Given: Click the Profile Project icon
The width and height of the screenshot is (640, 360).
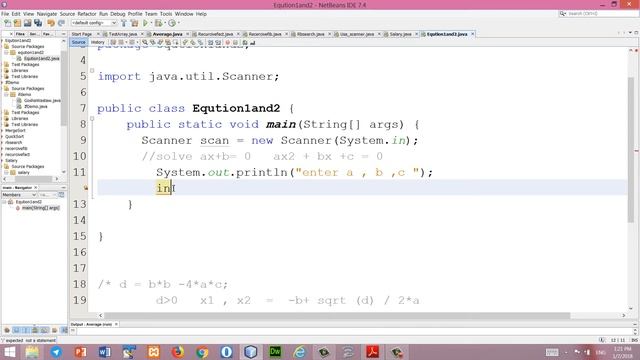Looking at the screenshot, I should pos(172,23).
